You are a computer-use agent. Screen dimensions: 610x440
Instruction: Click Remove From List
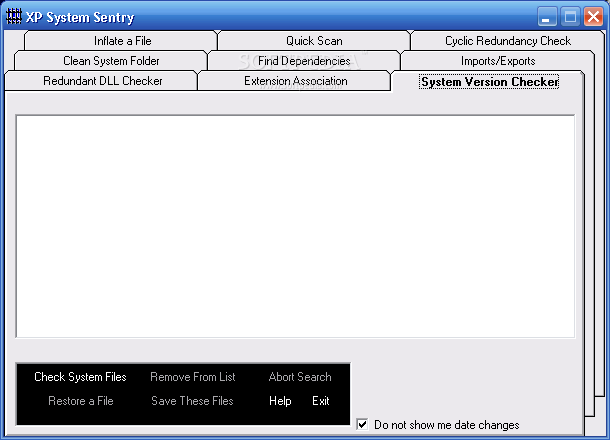(193, 377)
